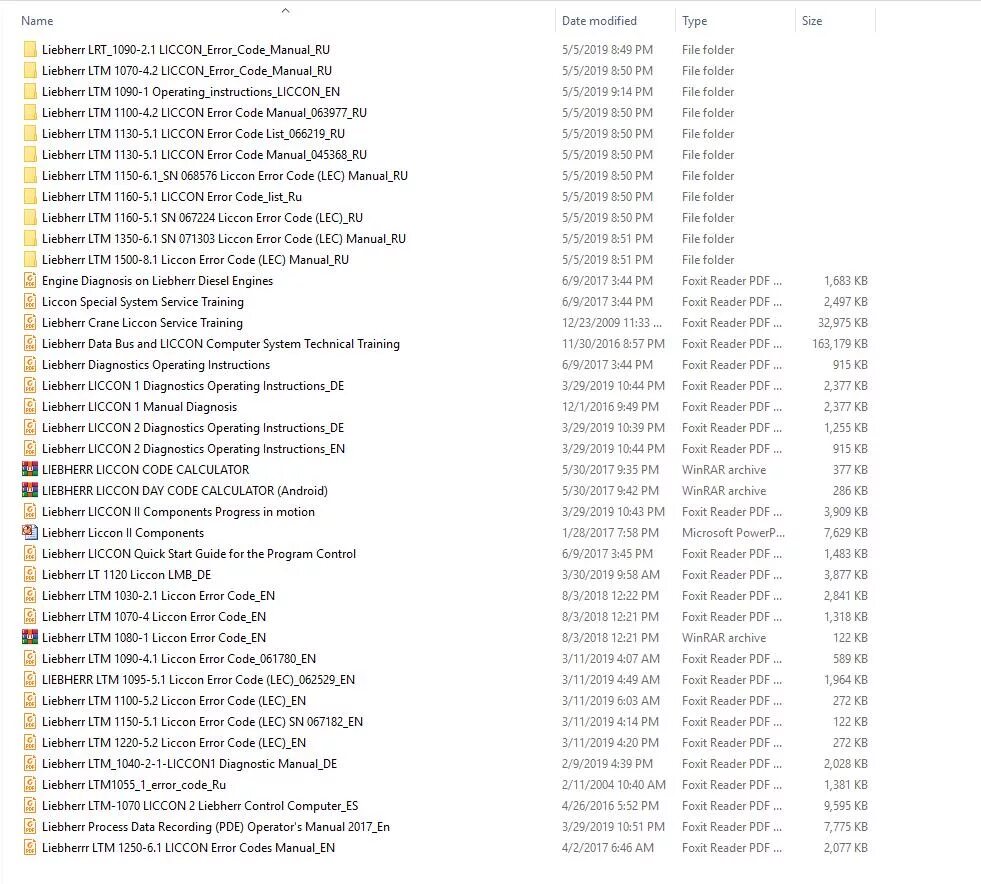Screen dimensions: 981x884
Task: Click folder icon for Liebherr LRT_1090-2.1 LICCON_Error_Code_Manual_RU
Action: (29, 49)
